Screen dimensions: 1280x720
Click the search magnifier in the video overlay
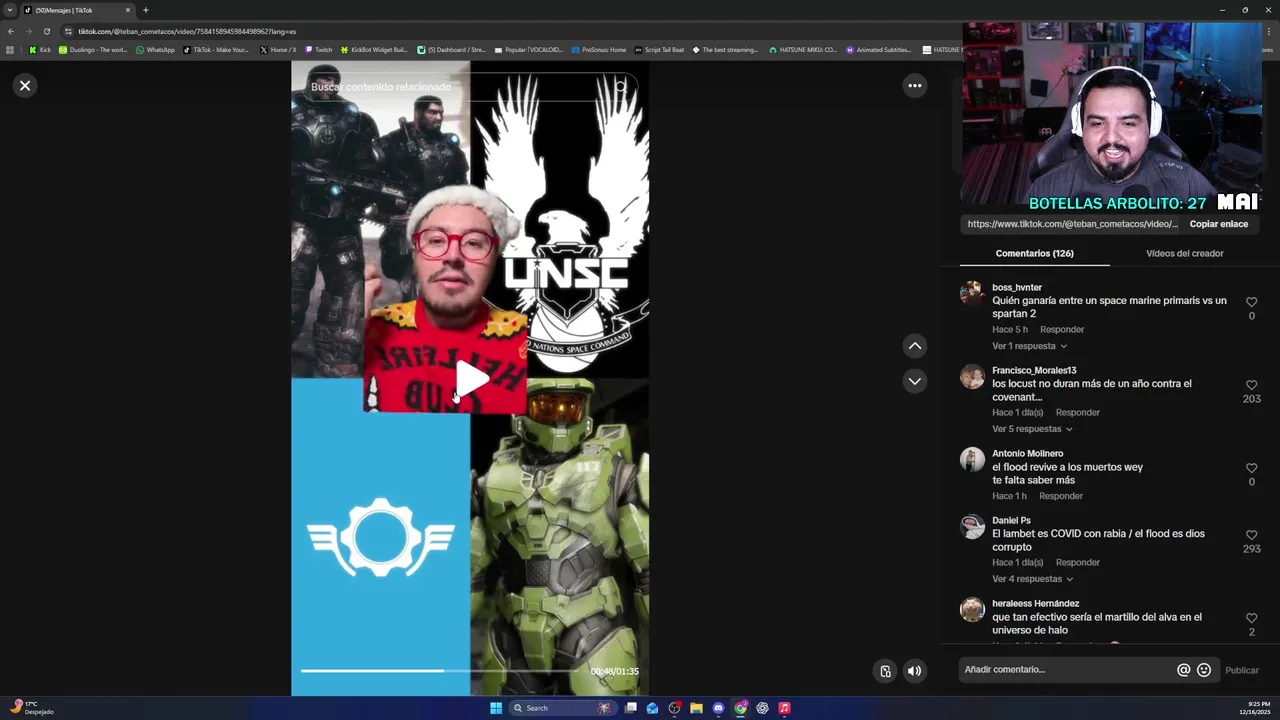coord(621,87)
